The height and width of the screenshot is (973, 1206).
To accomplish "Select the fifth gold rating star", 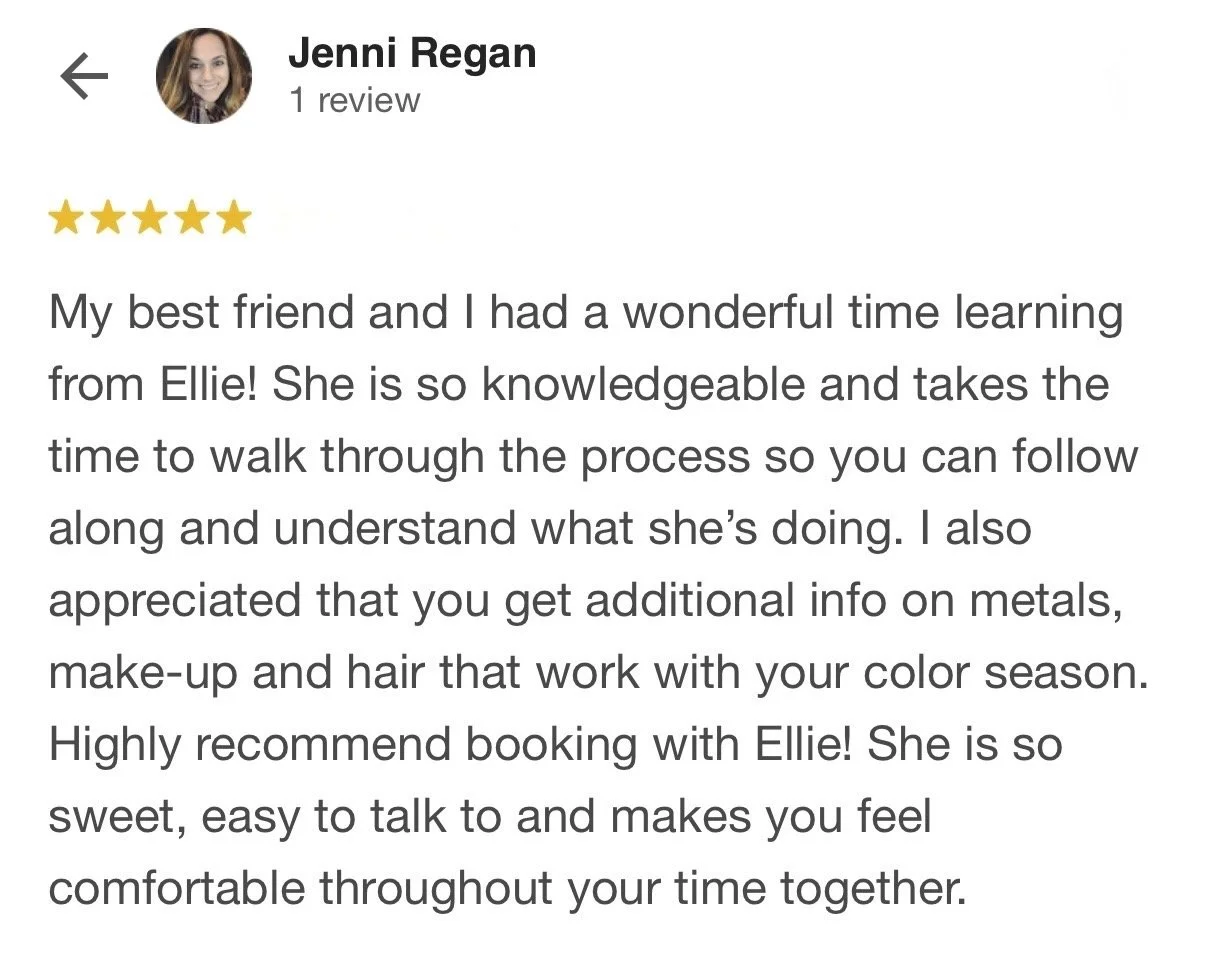I will 233,216.
